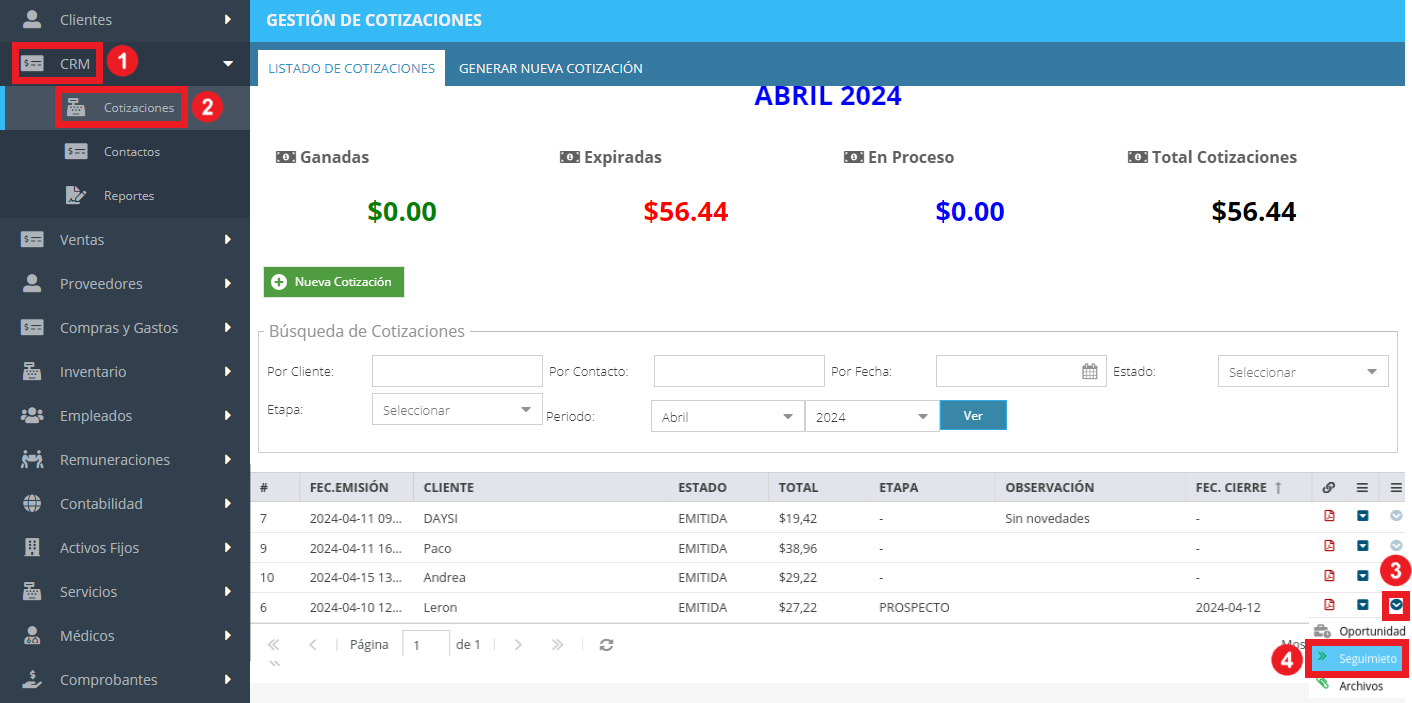
Task: Click the Nueva Cotización green button
Action: click(x=334, y=282)
